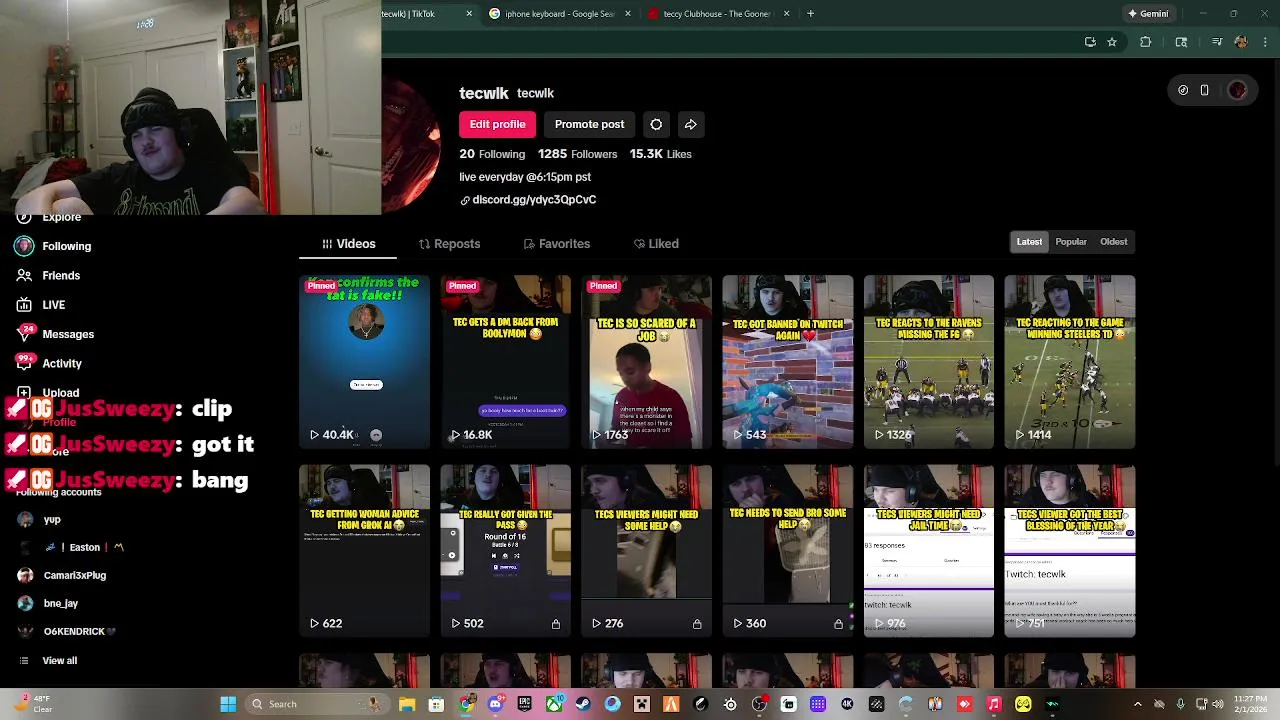
Task: Open Discord from the taskbar
Action: (495, 704)
